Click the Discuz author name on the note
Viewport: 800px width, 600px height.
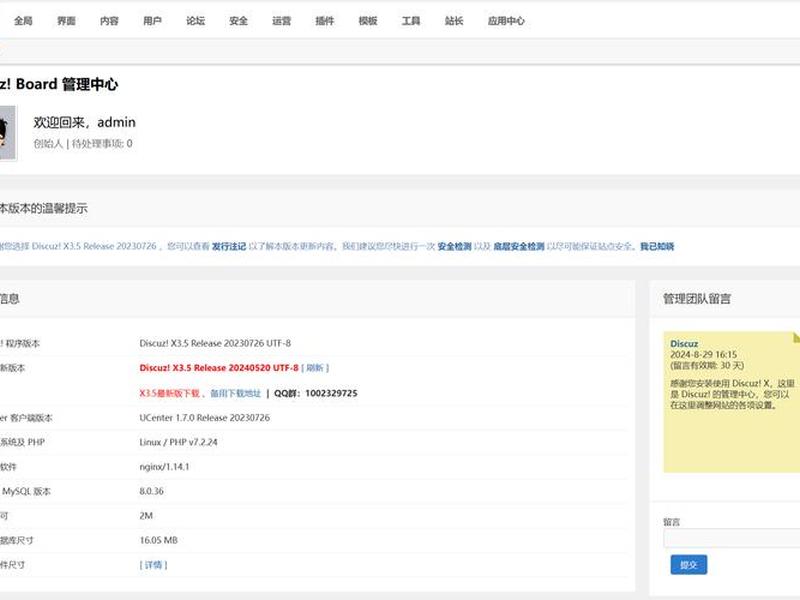684,344
